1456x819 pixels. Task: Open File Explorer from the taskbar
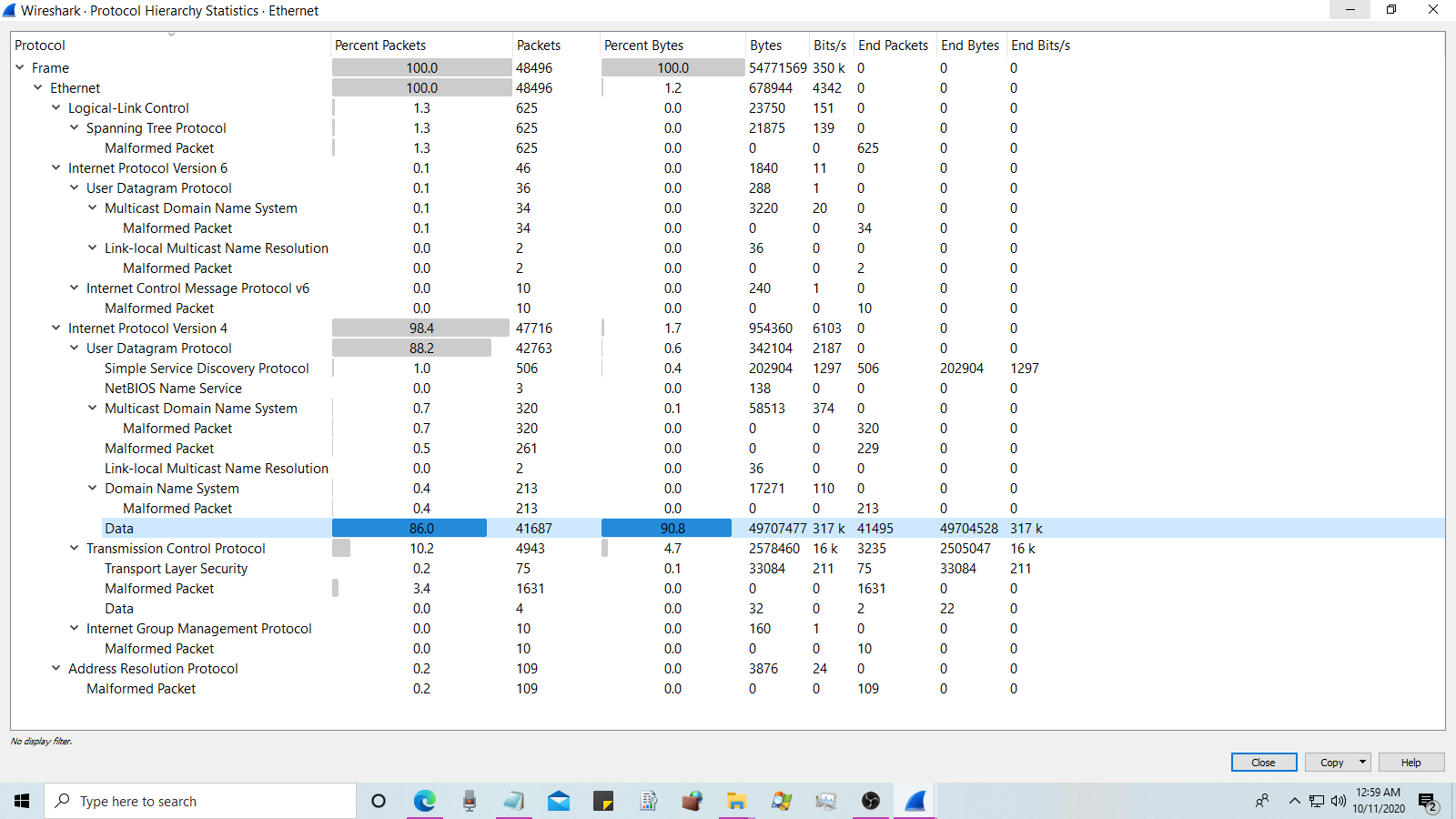[x=737, y=801]
